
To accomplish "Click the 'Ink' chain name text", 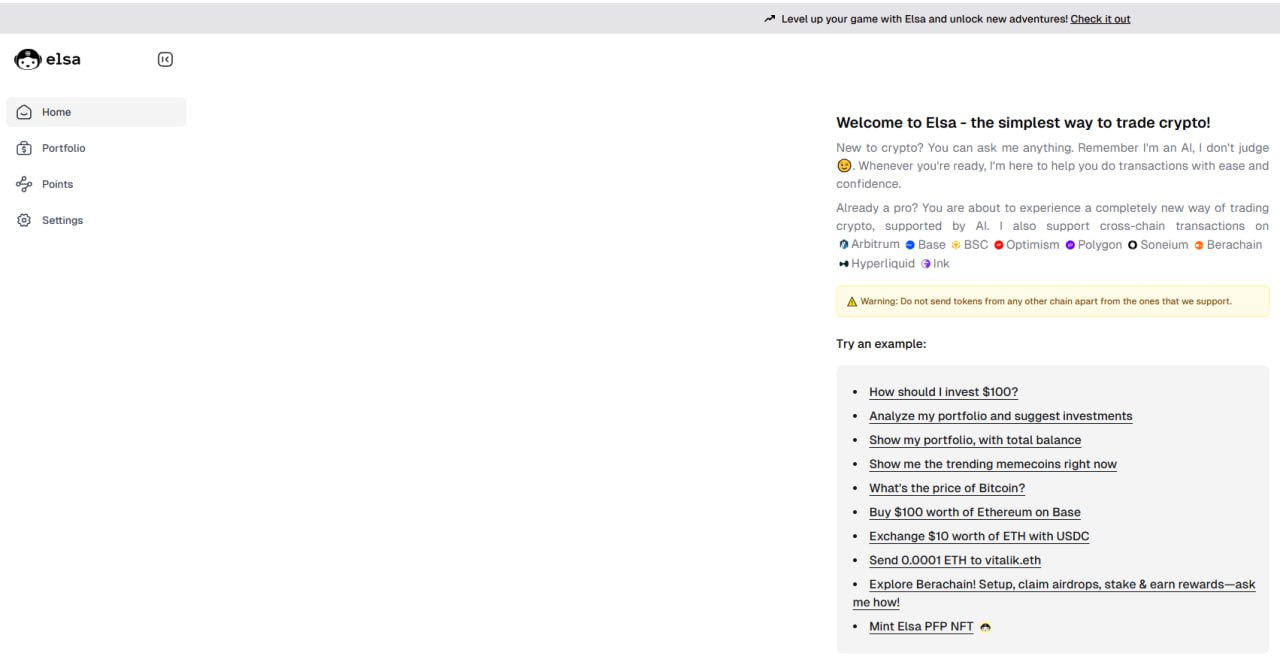I will [941, 264].
